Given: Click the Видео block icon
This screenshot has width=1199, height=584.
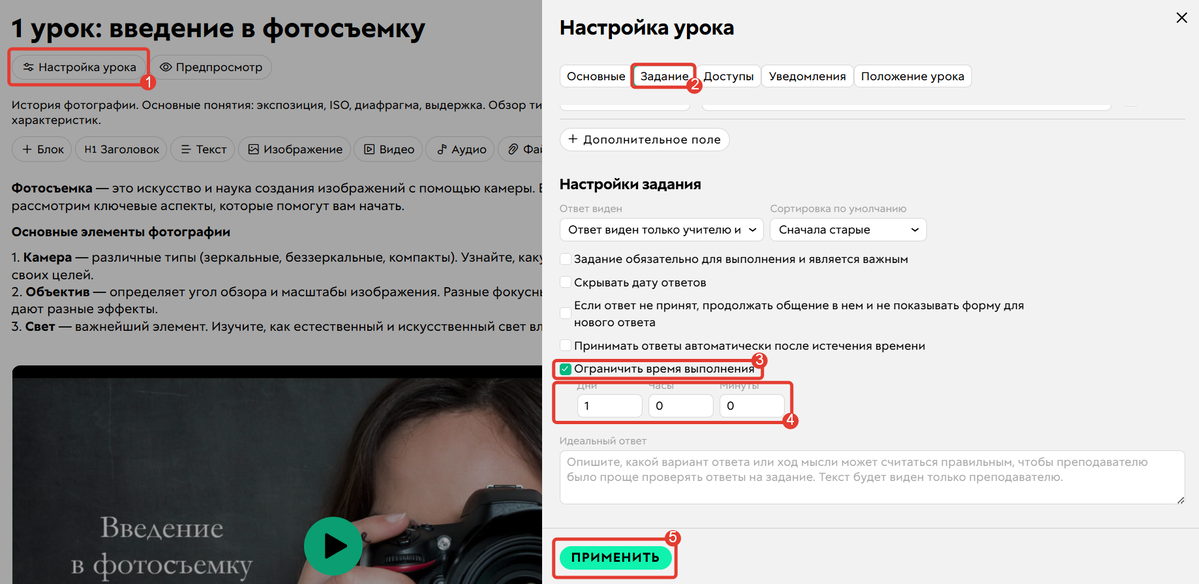Looking at the screenshot, I should click(x=372, y=149).
